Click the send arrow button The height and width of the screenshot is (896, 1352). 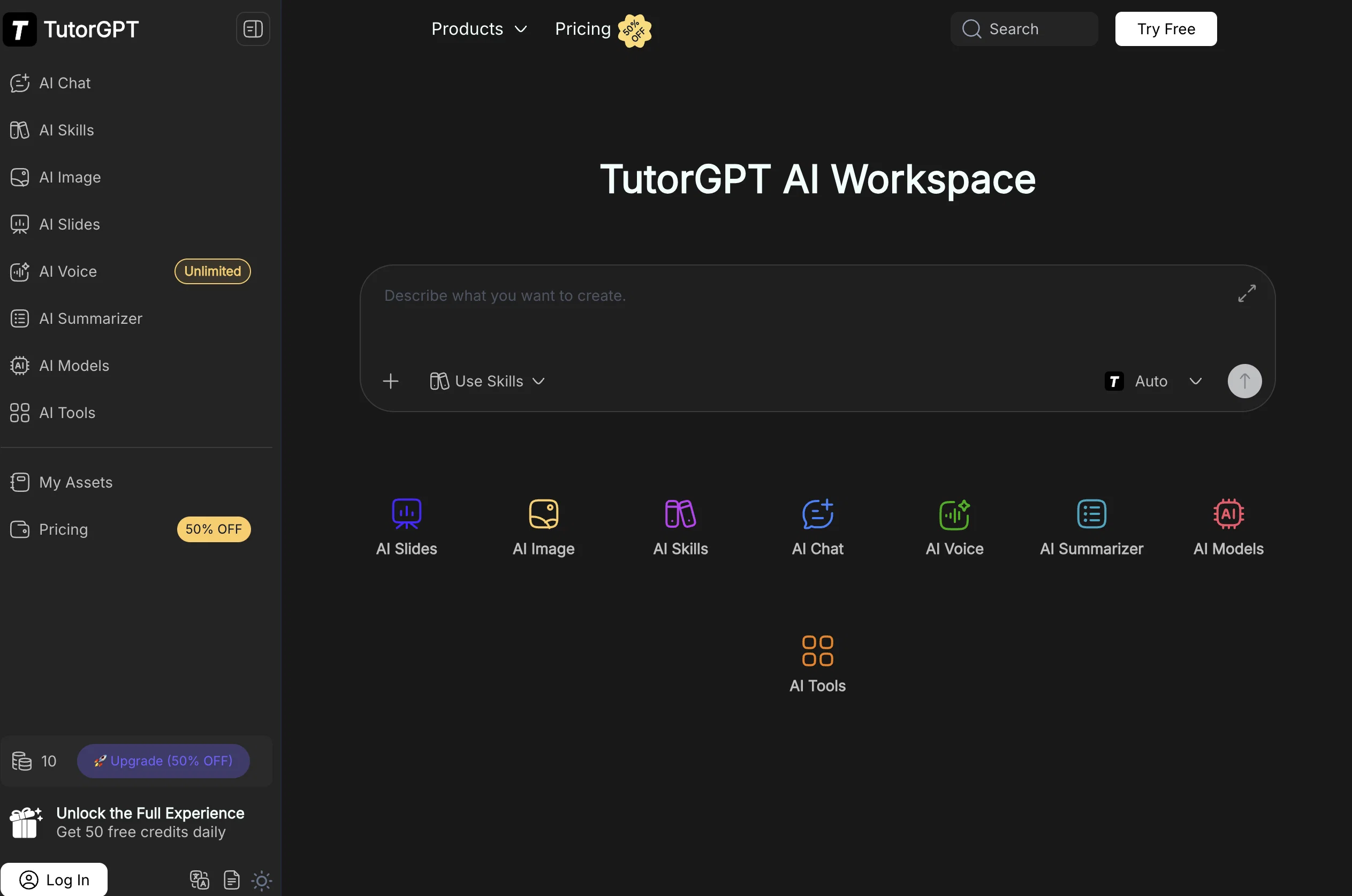[x=1244, y=381]
